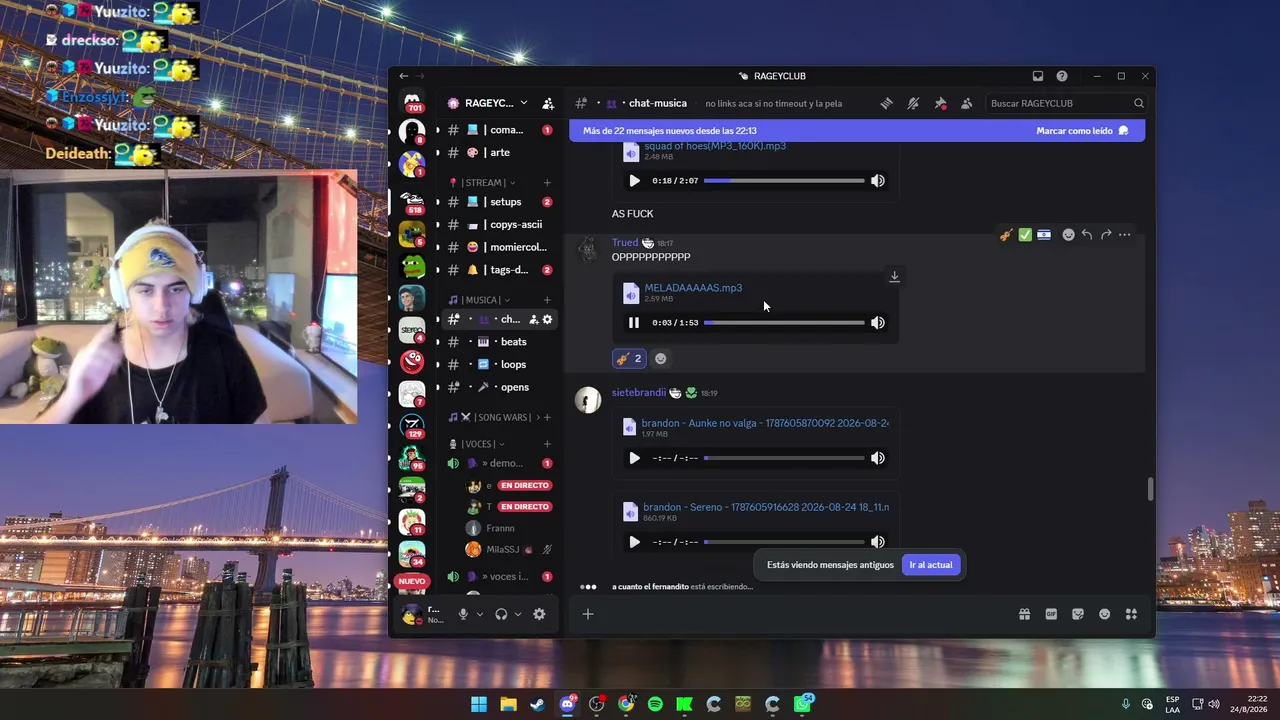Click the search magnifier icon

click(1138, 103)
